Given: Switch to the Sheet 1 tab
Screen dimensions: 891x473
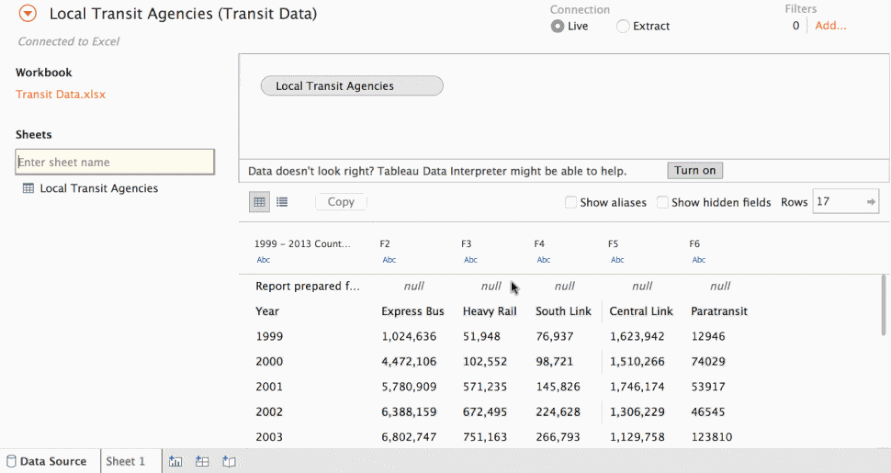Looking at the screenshot, I should 126,461.
